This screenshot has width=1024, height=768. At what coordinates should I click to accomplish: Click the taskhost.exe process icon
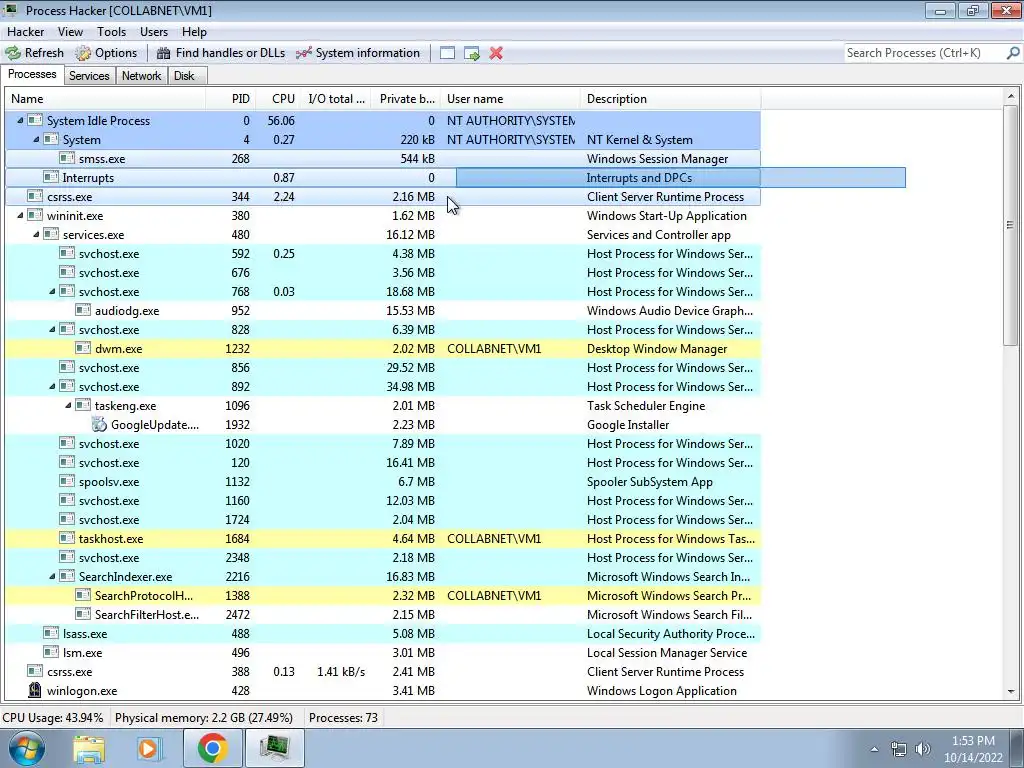pos(67,538)
